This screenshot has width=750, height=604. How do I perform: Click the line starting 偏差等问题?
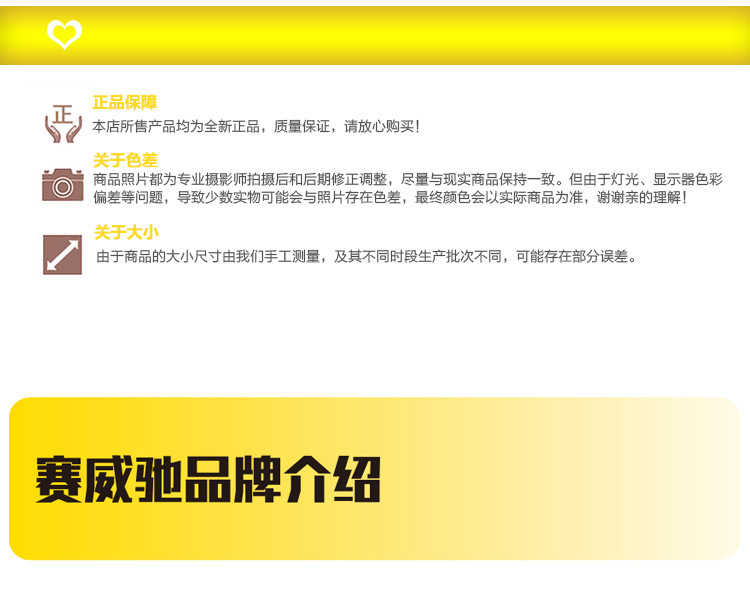pos(390,197)
